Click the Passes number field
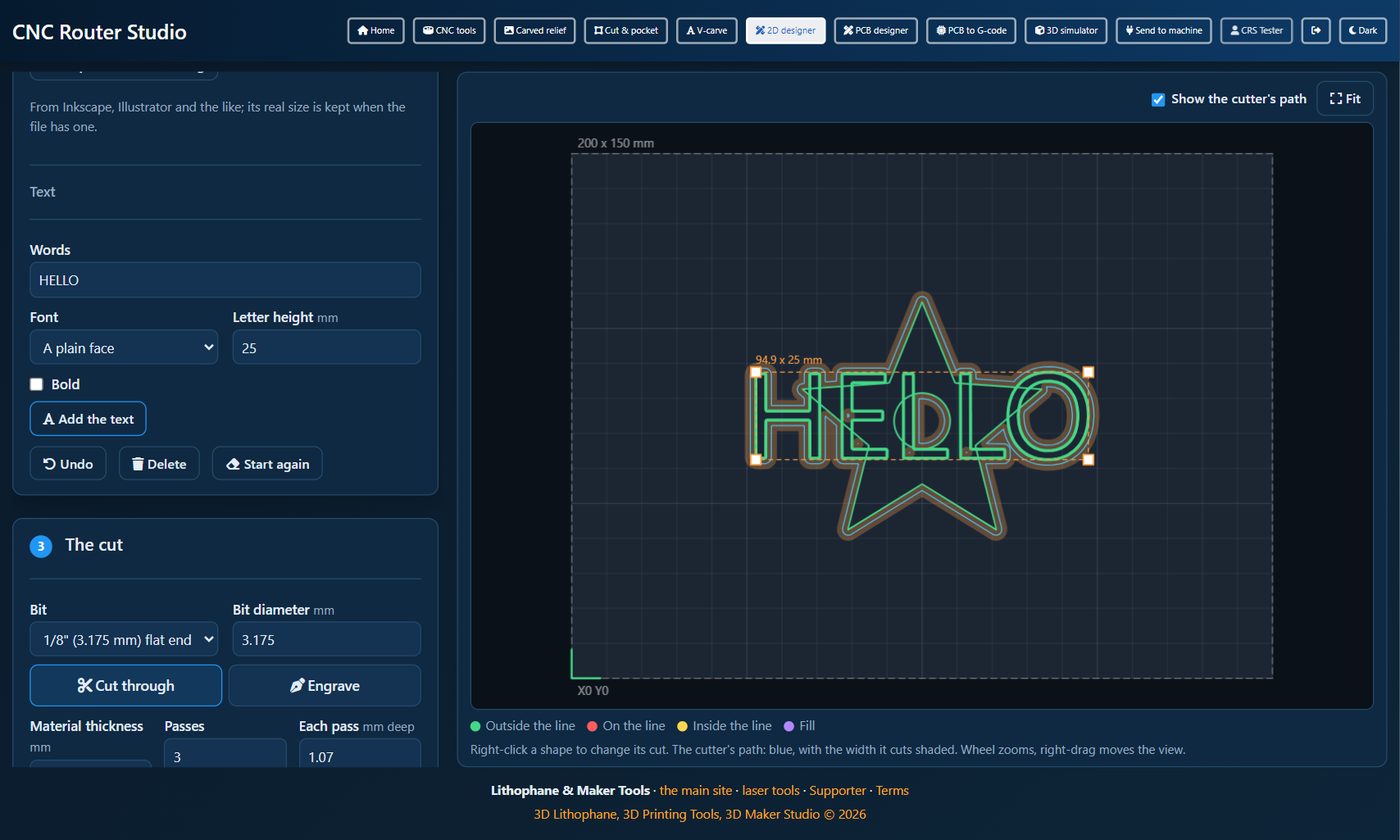This screenshot has height=840, width=1400. tap(225, 756)
